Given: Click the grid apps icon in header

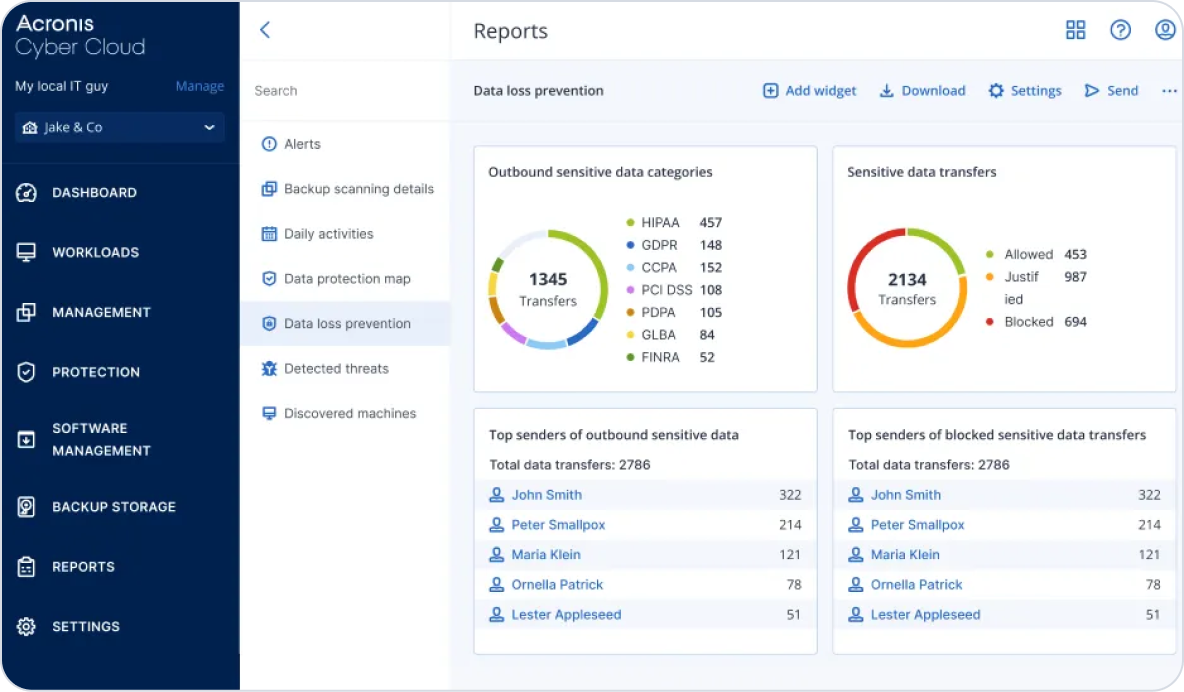Looking at the screenshot, I should pyautogui.click(x=1075, y=30).
